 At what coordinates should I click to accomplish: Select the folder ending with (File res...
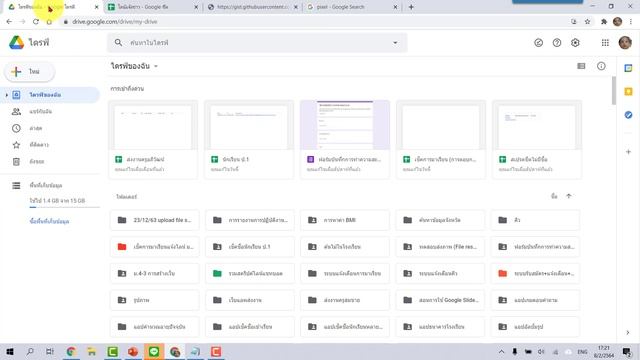click(440, 247)
